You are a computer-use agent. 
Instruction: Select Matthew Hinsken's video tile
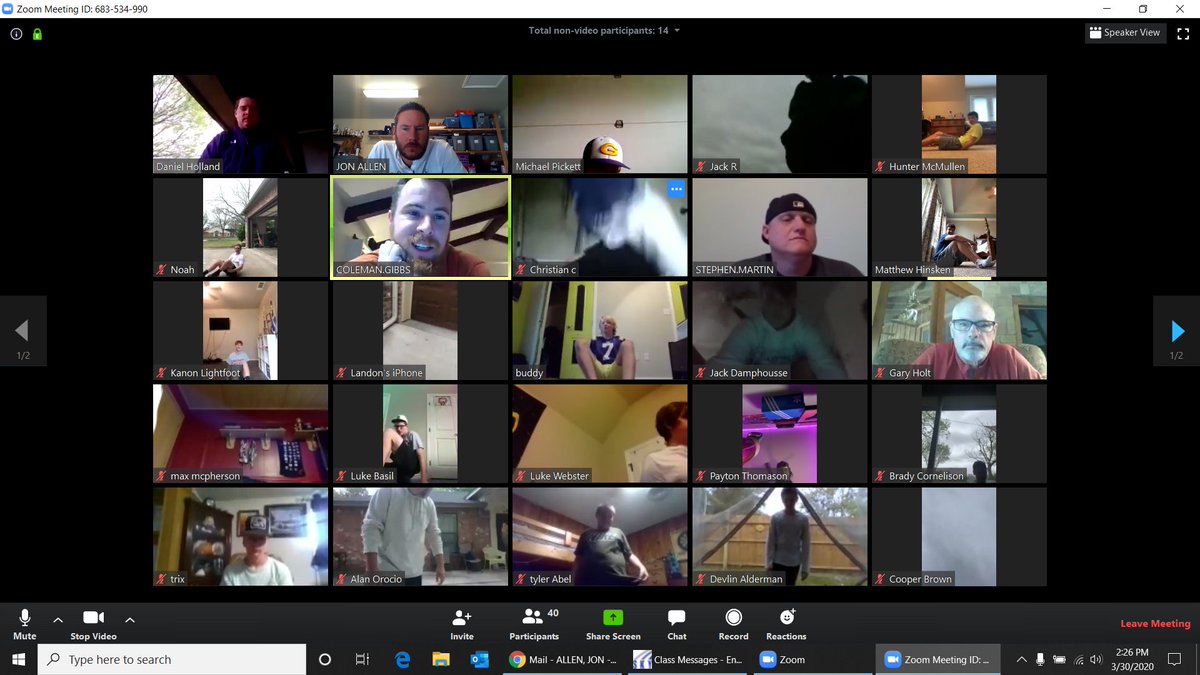click(960, 227)
